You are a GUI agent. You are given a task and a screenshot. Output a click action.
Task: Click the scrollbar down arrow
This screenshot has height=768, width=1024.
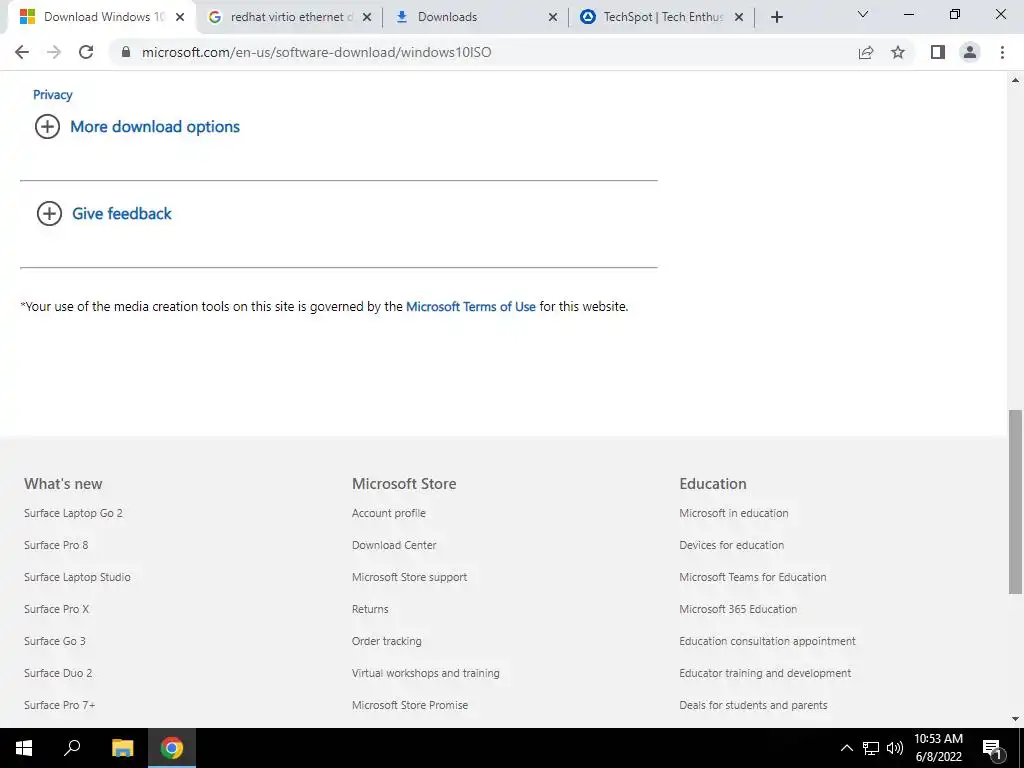point(1015,719)
